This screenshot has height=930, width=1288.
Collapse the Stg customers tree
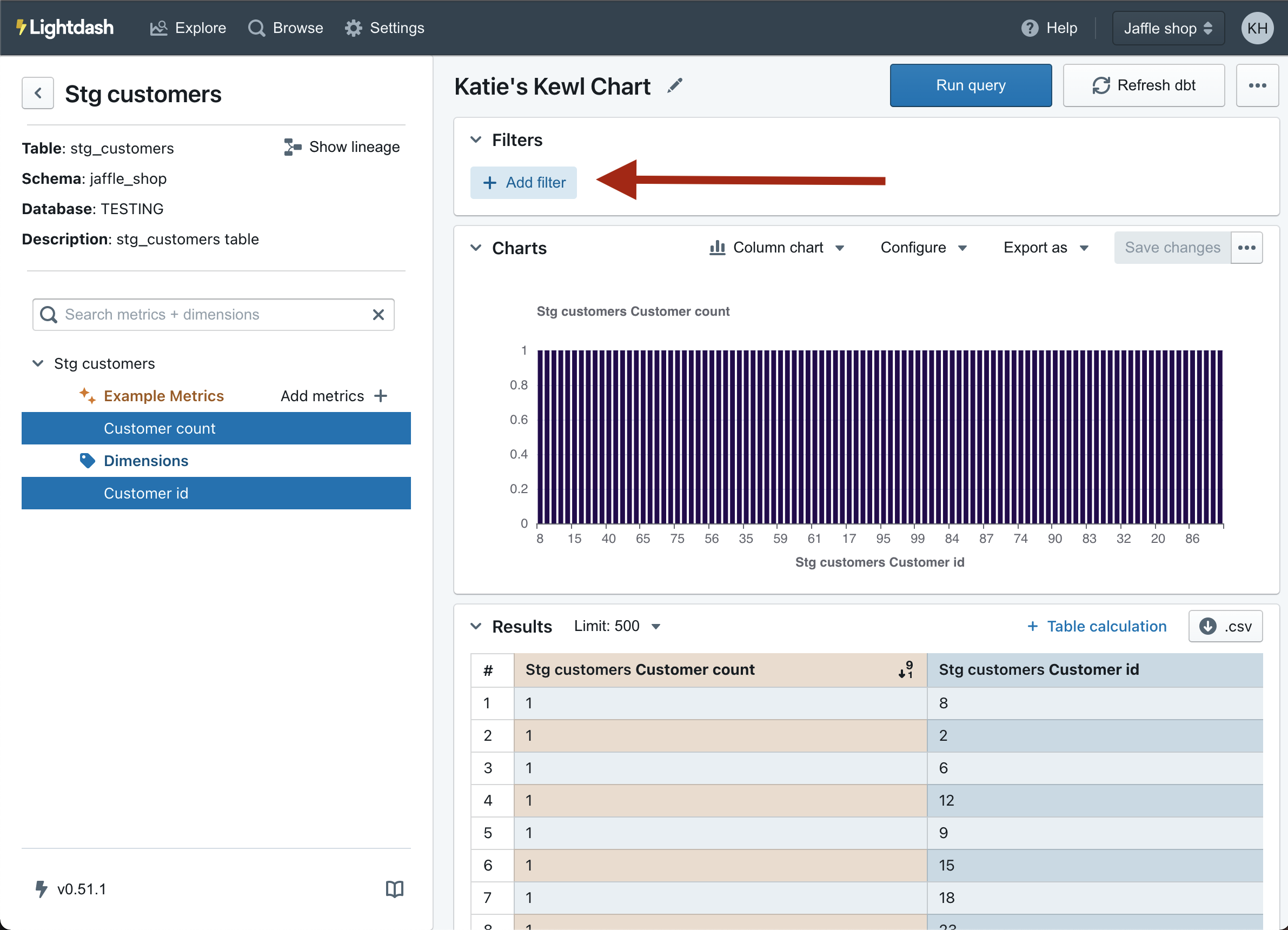click(x=38, y=363)
